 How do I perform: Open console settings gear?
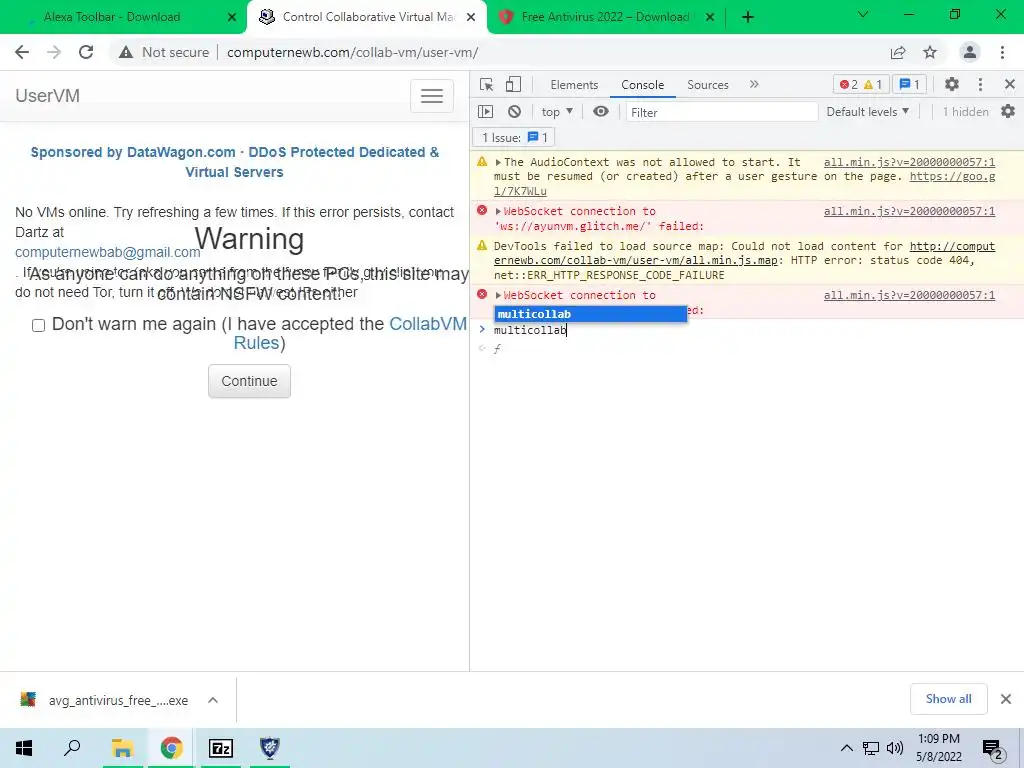1008,112
